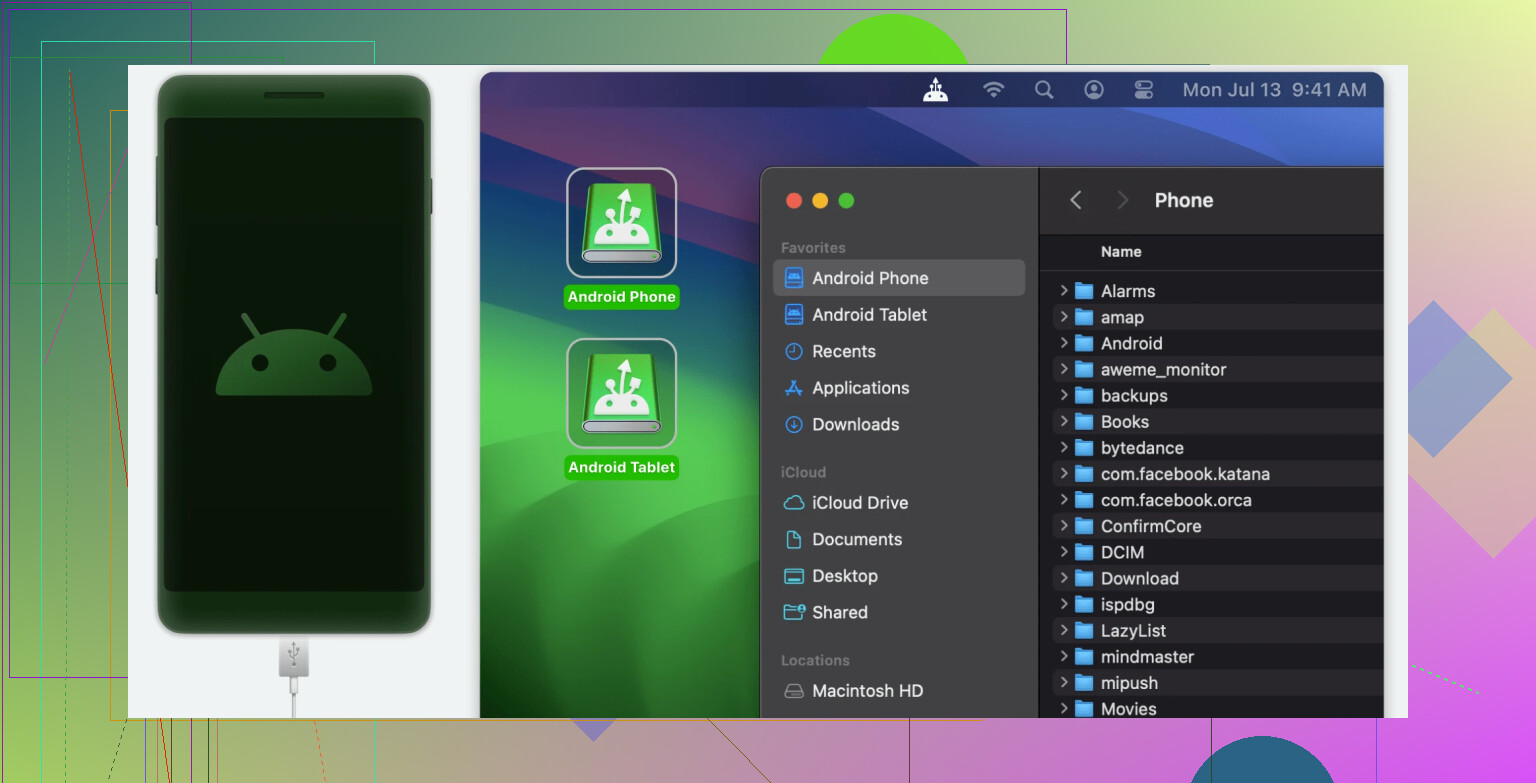Open Shared in the sidebar

[x=899, y=612]
